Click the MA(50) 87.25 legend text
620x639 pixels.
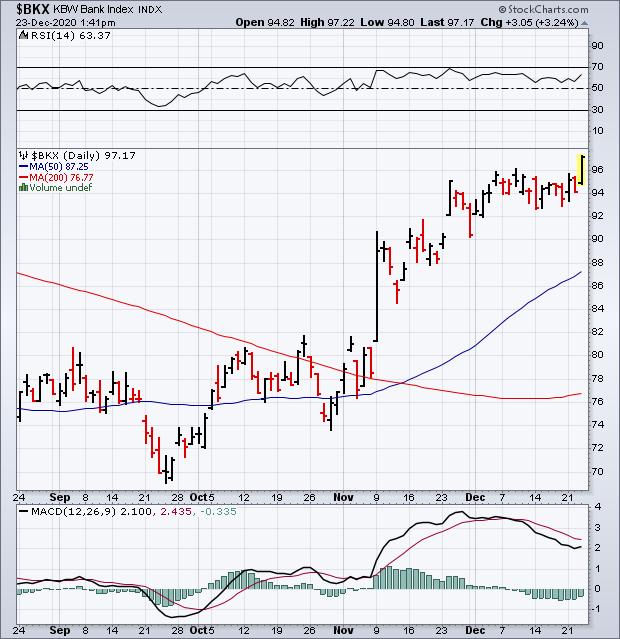click(x=60, y=167)
